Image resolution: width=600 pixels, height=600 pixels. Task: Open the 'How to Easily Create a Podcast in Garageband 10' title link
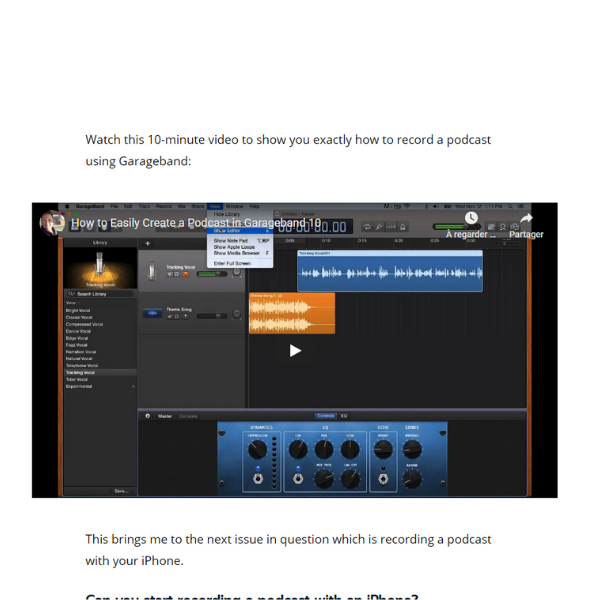pyautogui.click(x=196, y=223)
